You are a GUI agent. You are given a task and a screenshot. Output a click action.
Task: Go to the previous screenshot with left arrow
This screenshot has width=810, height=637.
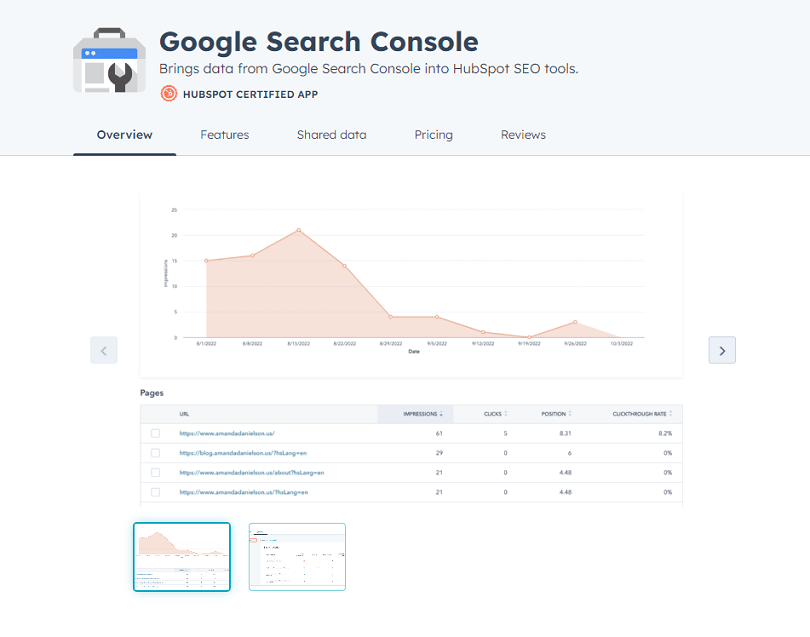click(x=104, y=350)
